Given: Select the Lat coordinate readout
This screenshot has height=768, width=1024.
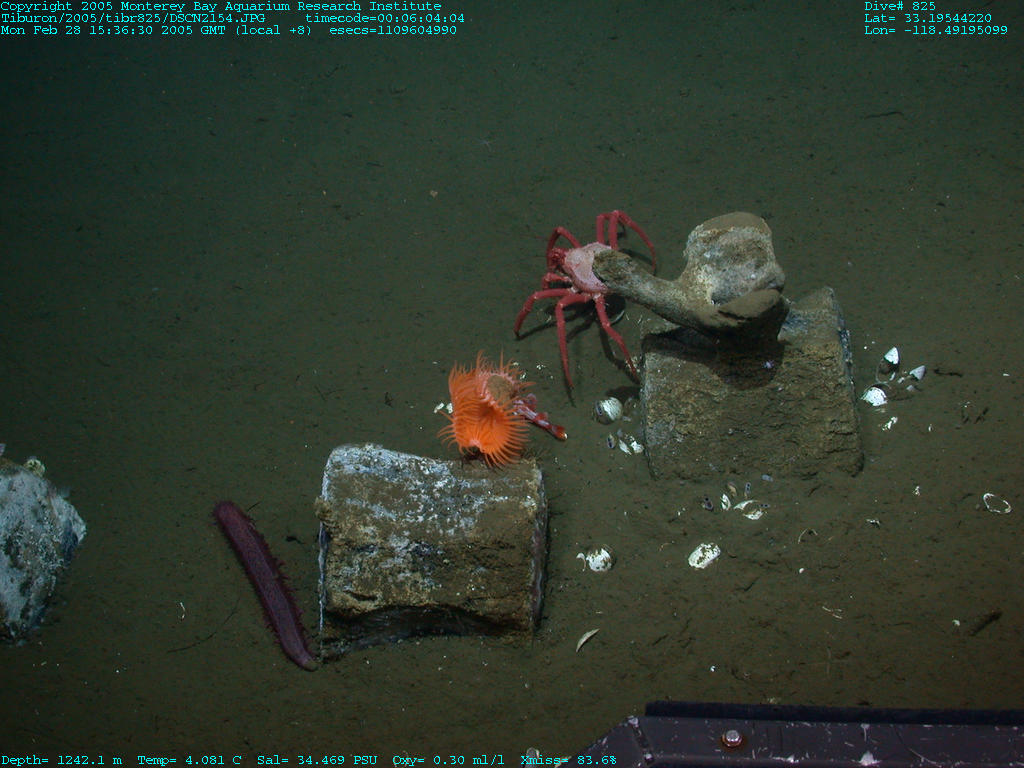Looking at the screenshot, I should tap(928, 18).
